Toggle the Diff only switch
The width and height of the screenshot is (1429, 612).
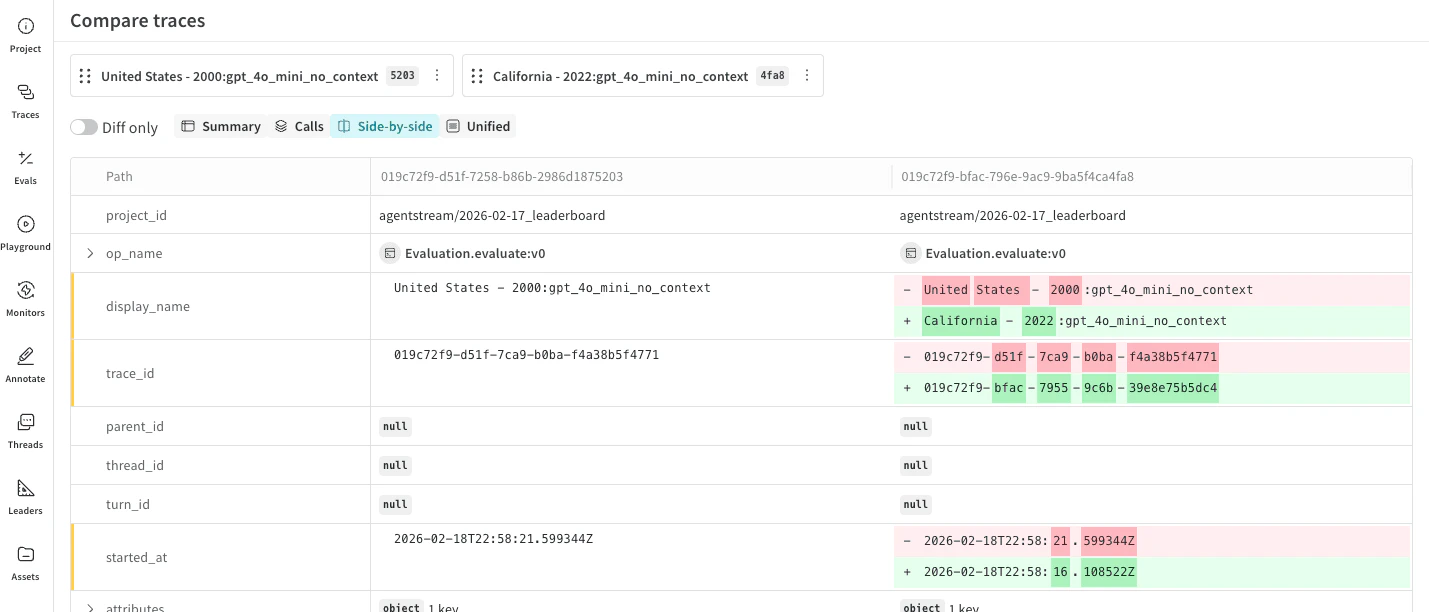click(x=84, y=127)
